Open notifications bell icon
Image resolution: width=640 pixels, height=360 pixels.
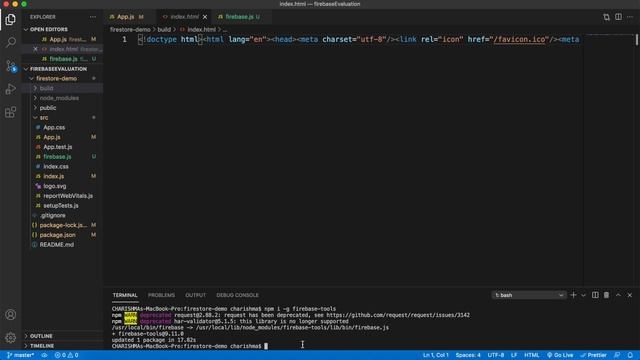pyautogui.click(x=631, y=355)
